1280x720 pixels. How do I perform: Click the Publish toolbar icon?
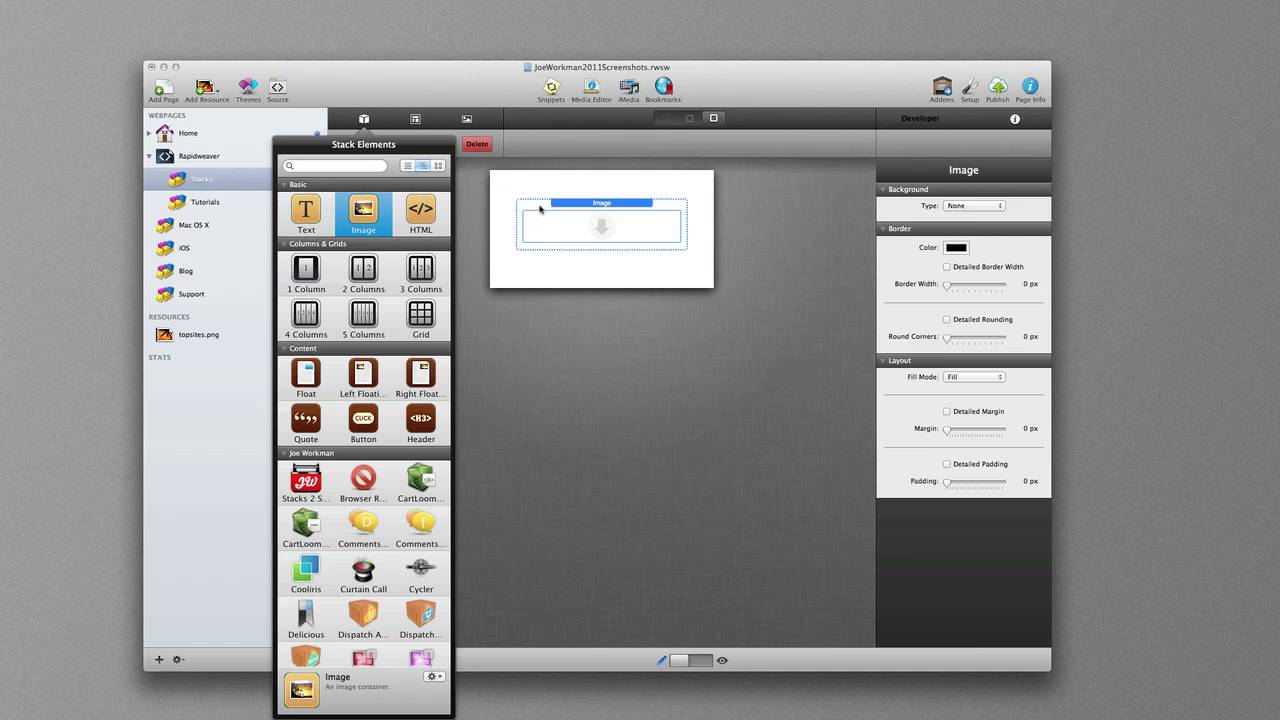[x=998, y=88]
